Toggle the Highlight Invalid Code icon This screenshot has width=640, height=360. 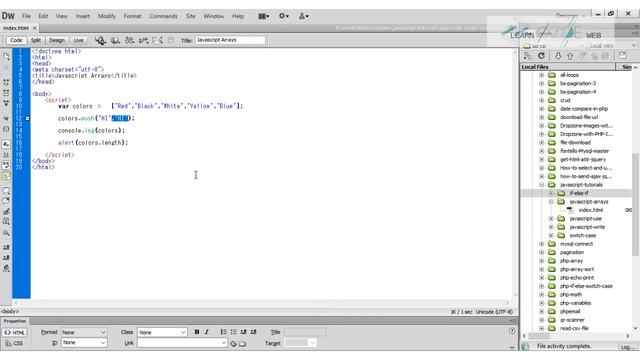click(x=6, y=155)
